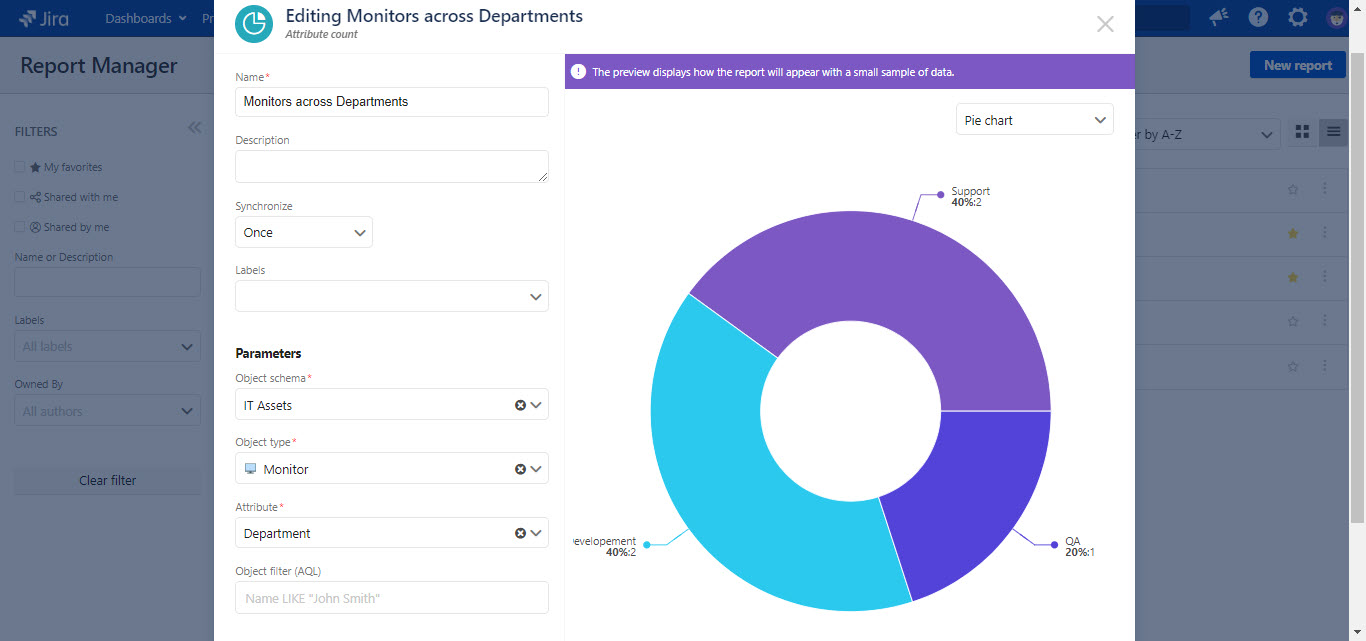This screenshot has width=1366, height=641.
Task: Open the help question mark icon
Action: pos(1257,17)
